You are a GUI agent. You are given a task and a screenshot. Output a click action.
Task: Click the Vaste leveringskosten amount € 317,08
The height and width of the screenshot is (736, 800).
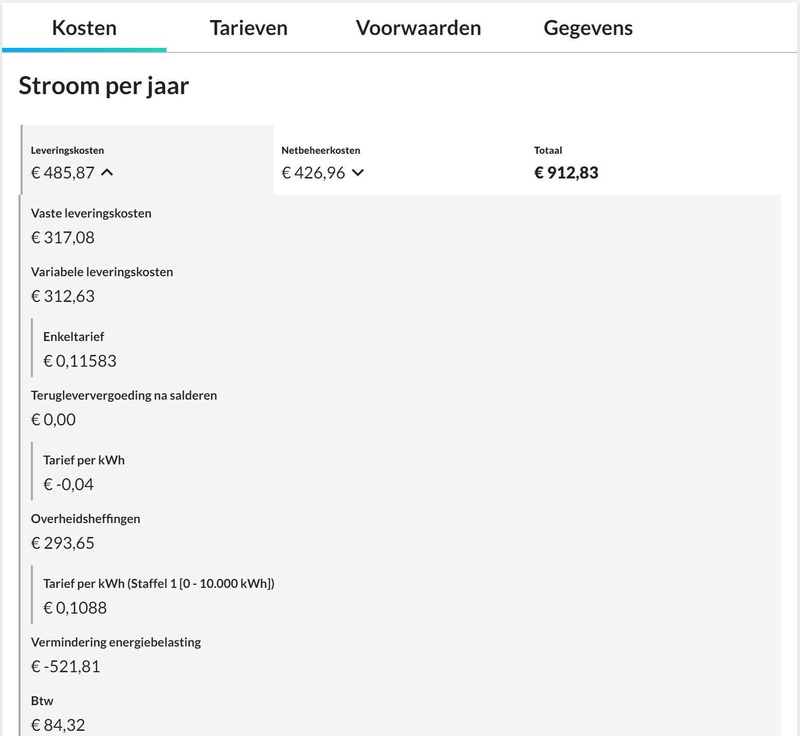pyautogui.click(x=63, y=238)
